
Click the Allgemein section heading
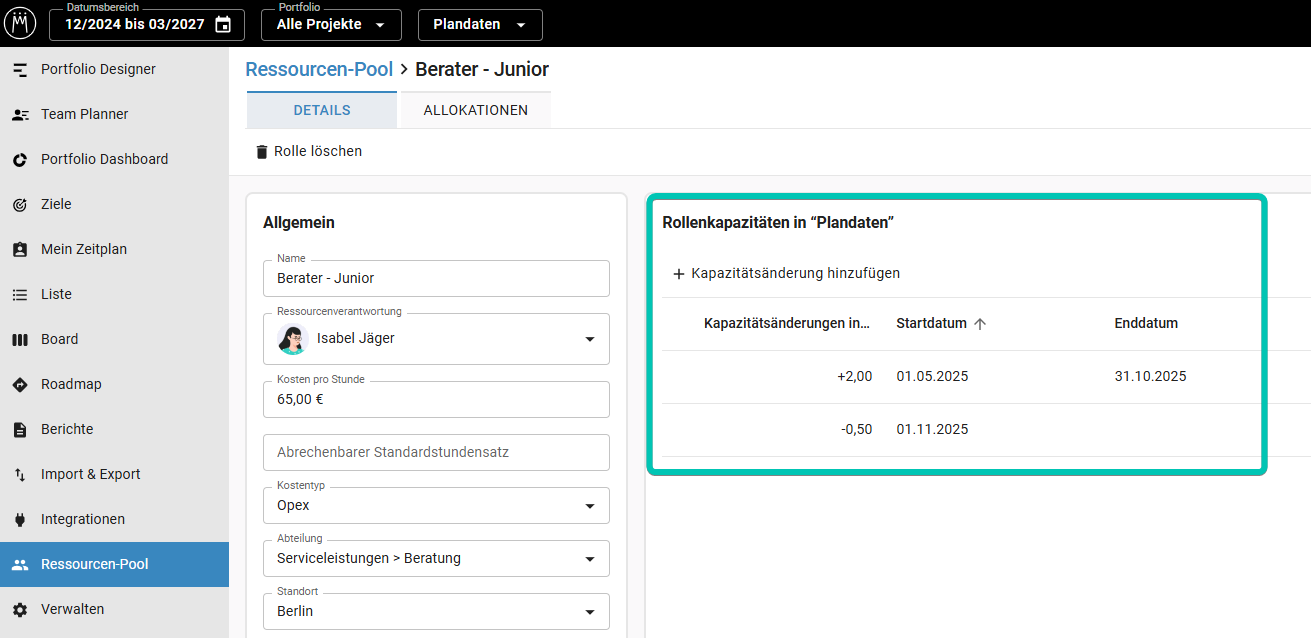point(299,223)
